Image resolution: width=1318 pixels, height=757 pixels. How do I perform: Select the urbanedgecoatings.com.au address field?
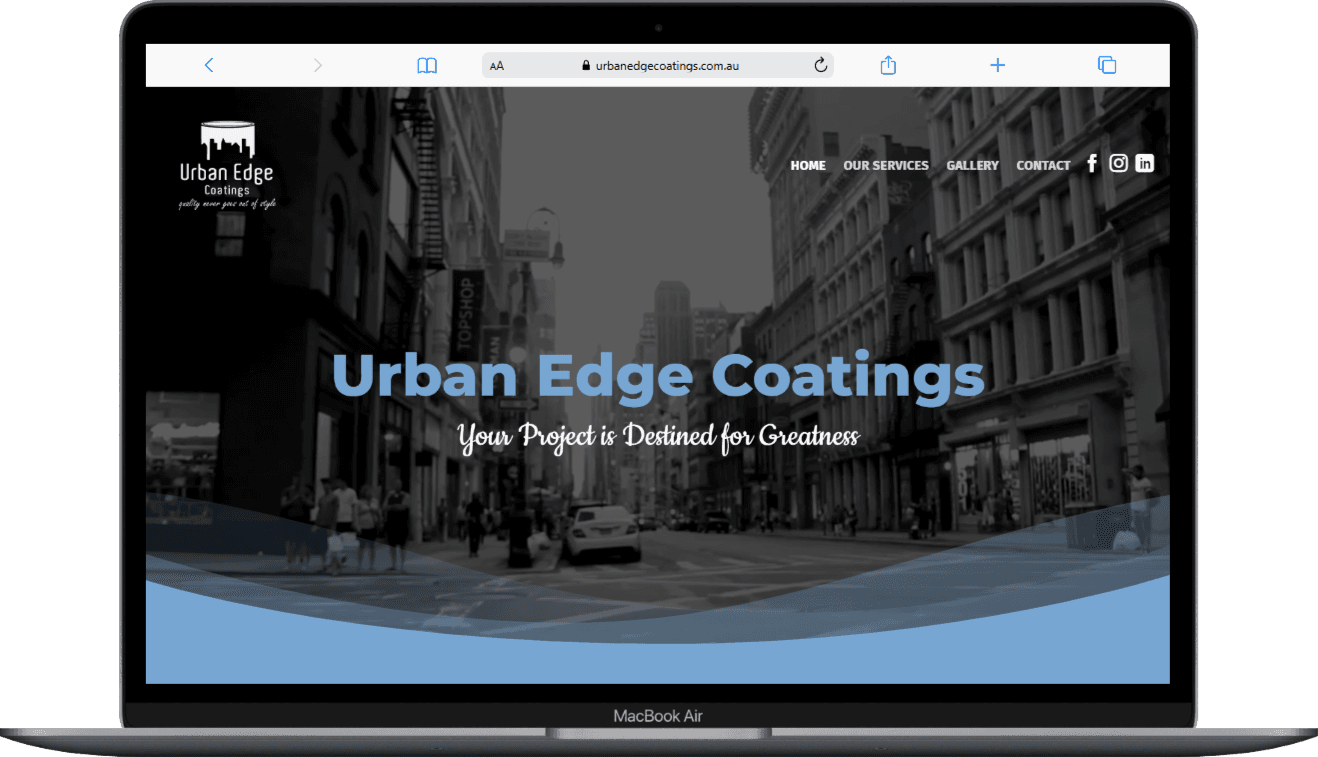coord(667,66)
